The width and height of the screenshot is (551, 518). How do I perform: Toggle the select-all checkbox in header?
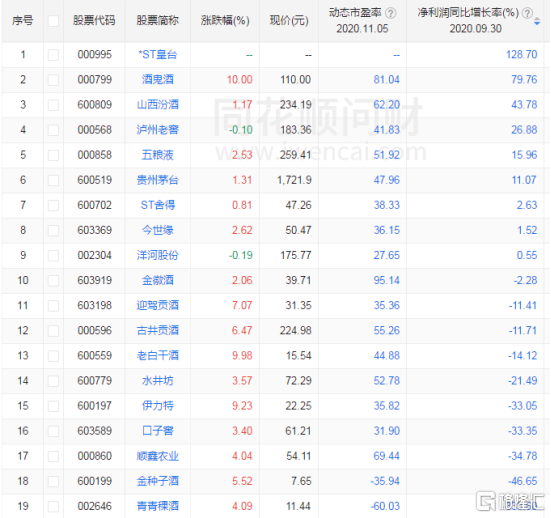[53, 21]
